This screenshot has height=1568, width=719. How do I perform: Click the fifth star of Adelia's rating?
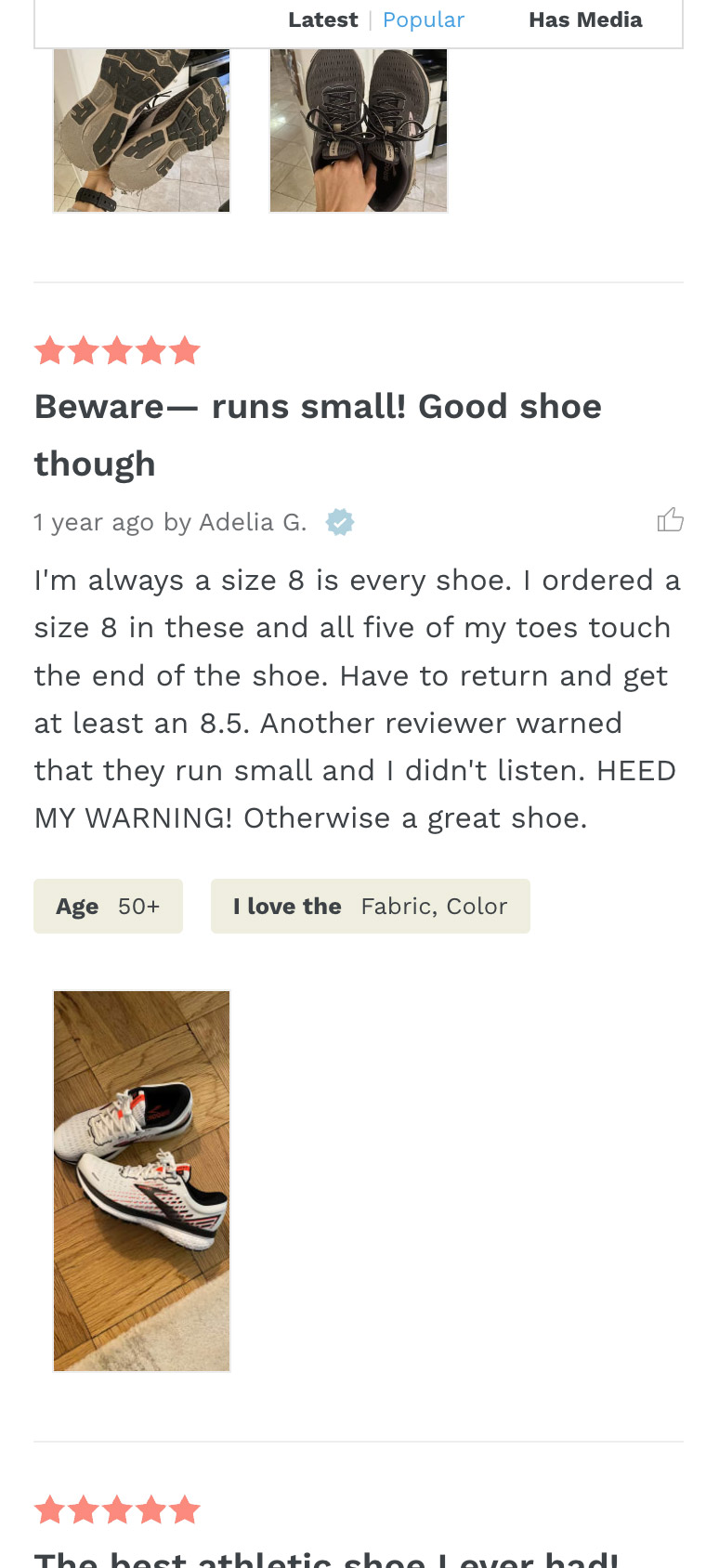(185, 351)
